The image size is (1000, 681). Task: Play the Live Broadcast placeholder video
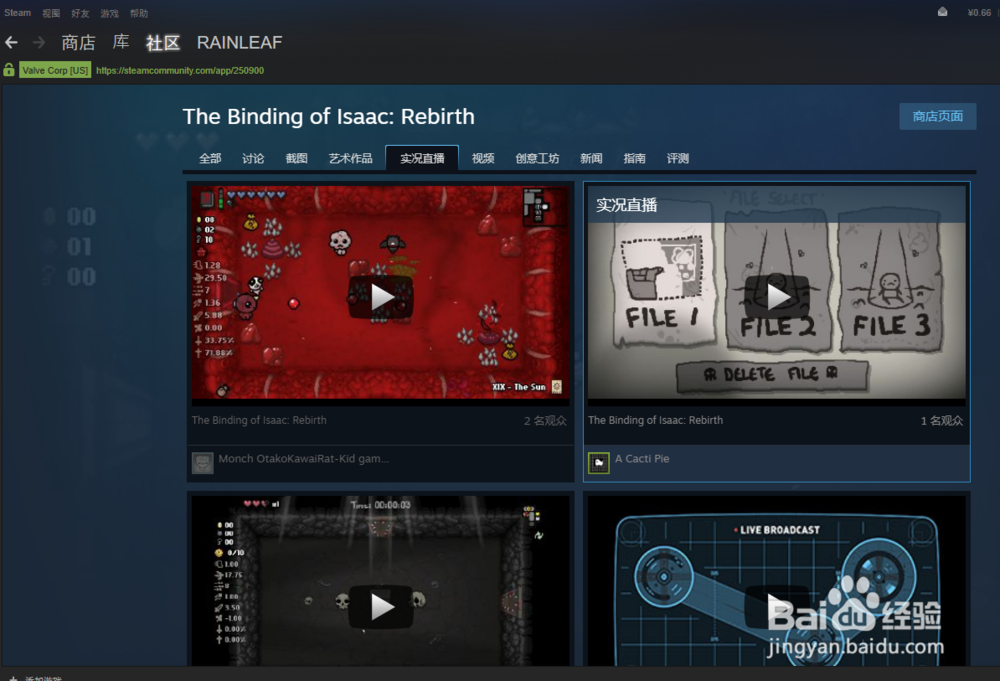pos(777,606)
